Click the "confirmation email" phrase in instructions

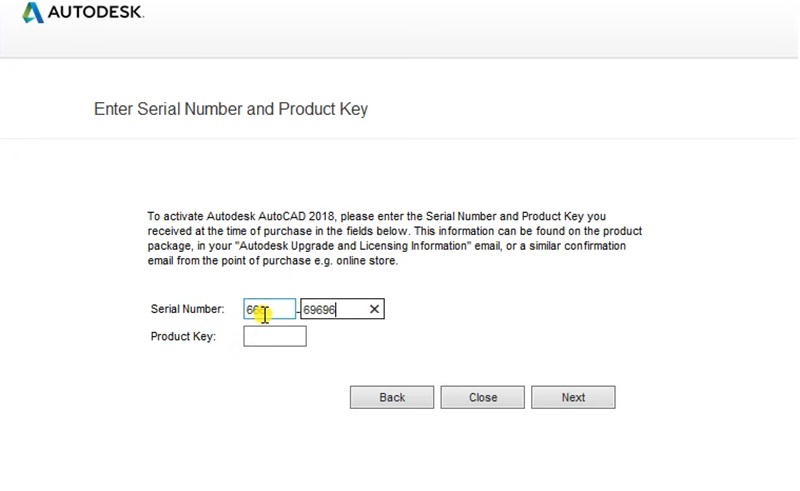click(x=590, y=246)
